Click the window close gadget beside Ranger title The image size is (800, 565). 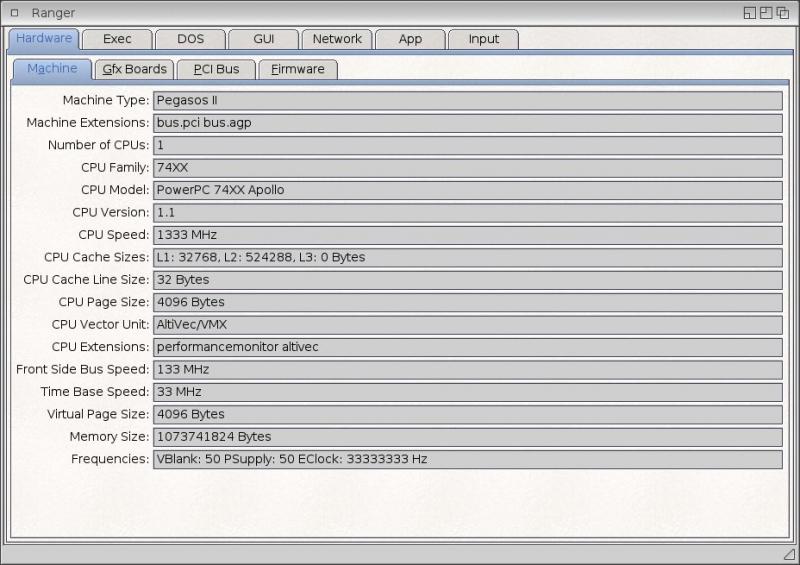click(x=14, y=13)
